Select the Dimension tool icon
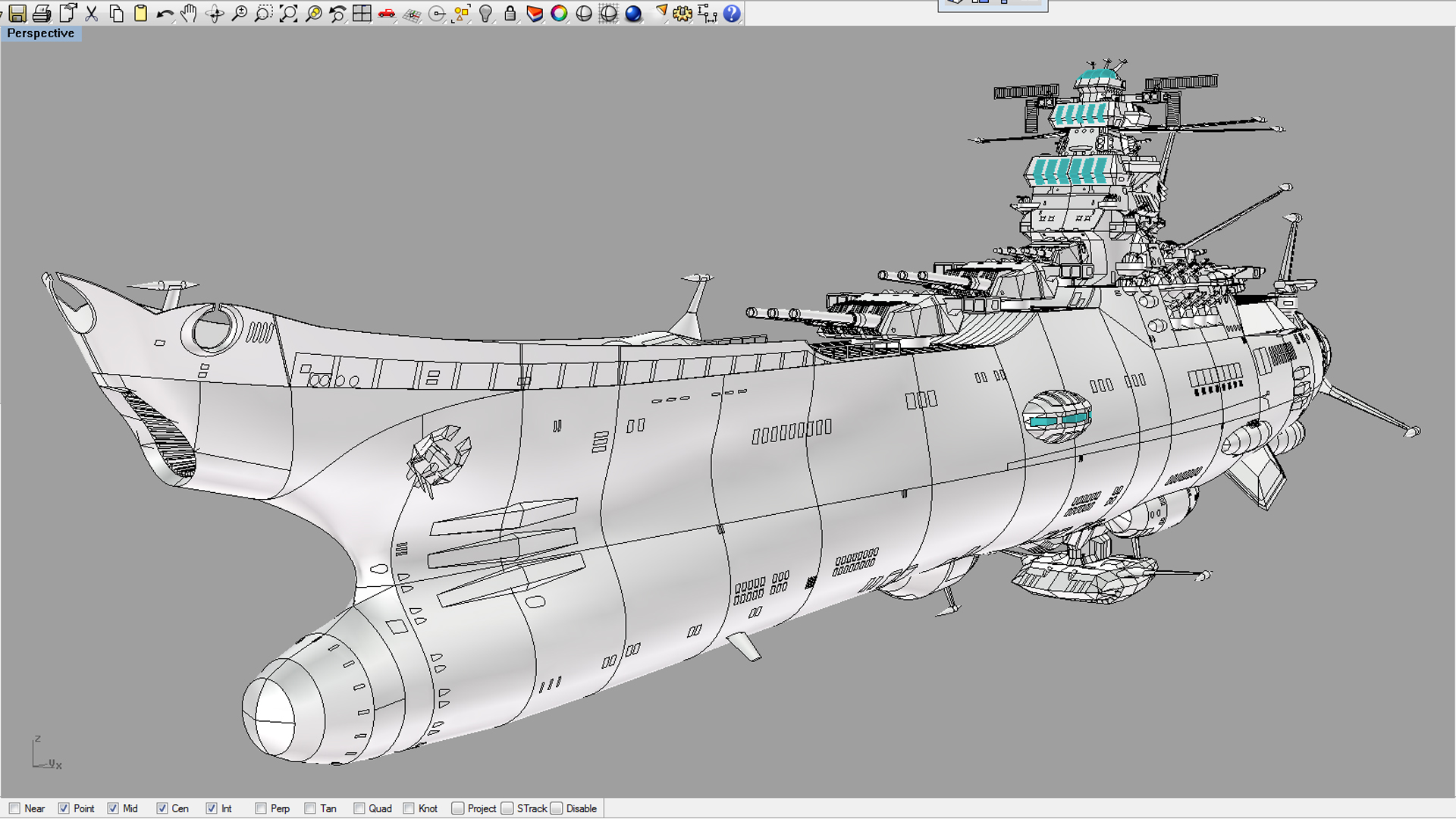 [x=707, y=13]
